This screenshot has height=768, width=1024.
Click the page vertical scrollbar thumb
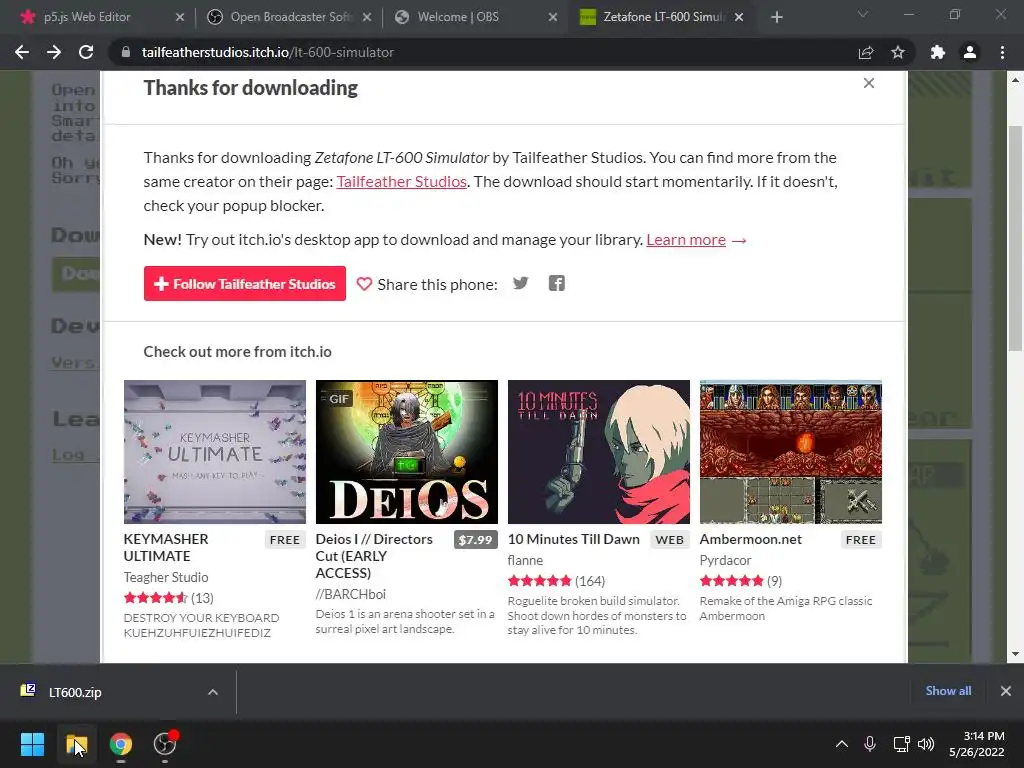tap(1015, 238)
